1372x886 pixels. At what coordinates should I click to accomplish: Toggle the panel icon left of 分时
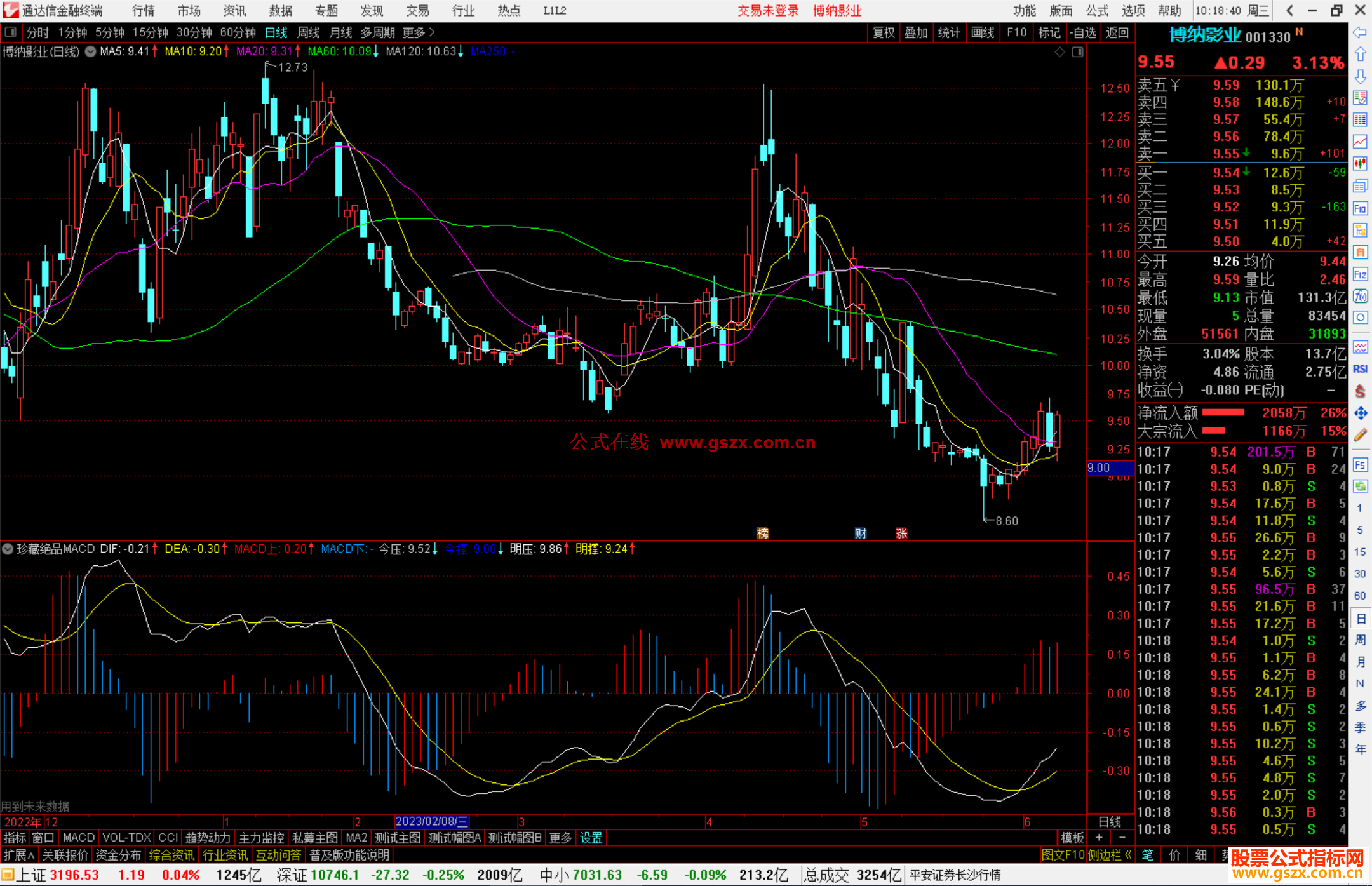pyautogui.click(x=11, y=32)
